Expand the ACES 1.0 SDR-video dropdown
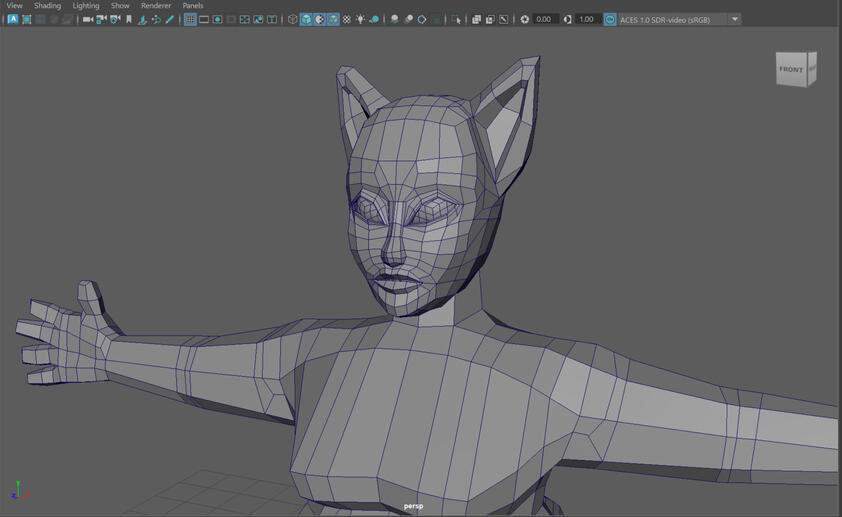The image size is (842, 517). (x=735, y=20)
